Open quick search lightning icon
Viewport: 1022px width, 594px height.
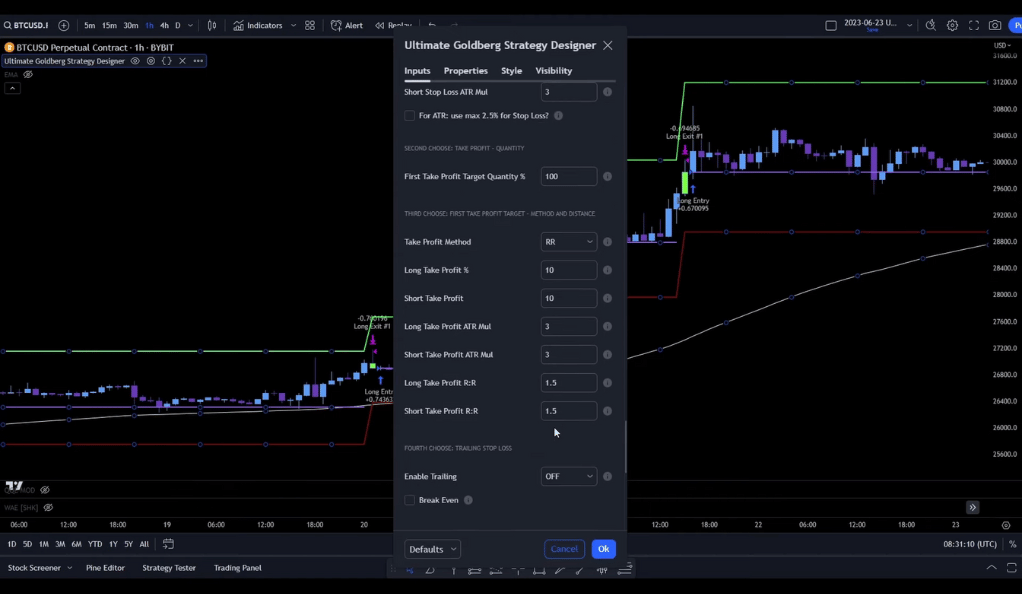pyautogui.click(x=930, y=25)
